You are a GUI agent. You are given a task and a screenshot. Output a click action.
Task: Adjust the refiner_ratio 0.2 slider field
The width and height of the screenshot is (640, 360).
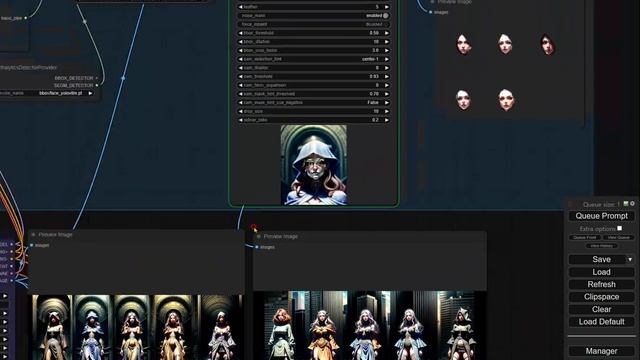[313, 120]
